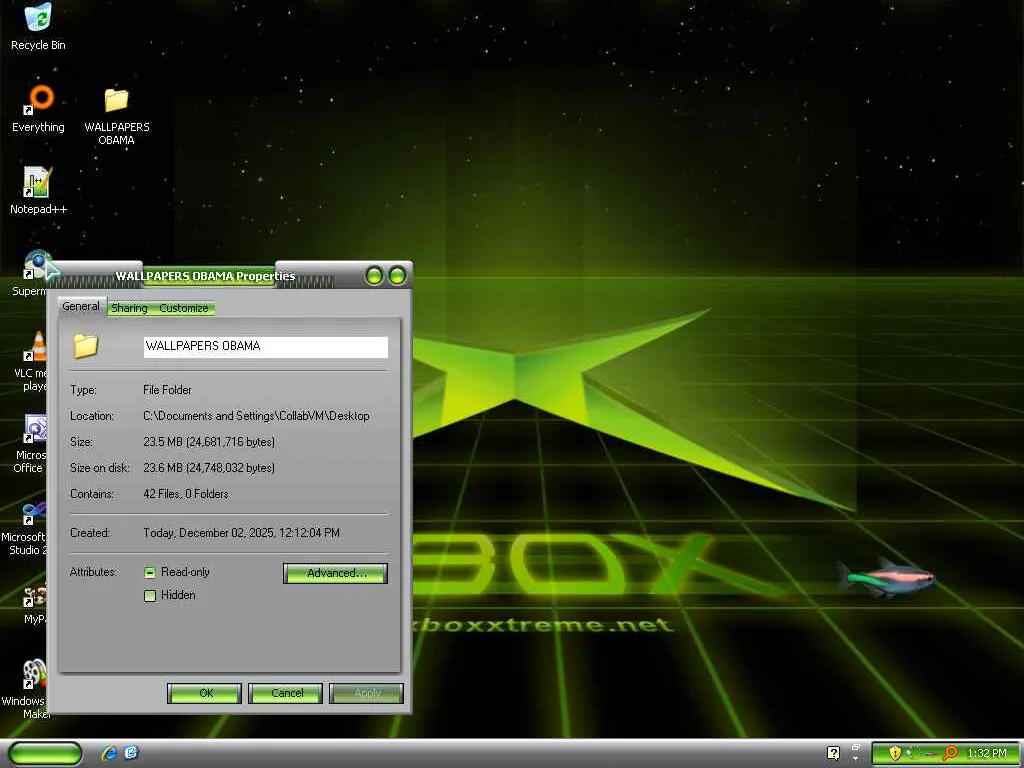
Task: Select the MyP desktop shortcut icon
Action: [35, 596]
